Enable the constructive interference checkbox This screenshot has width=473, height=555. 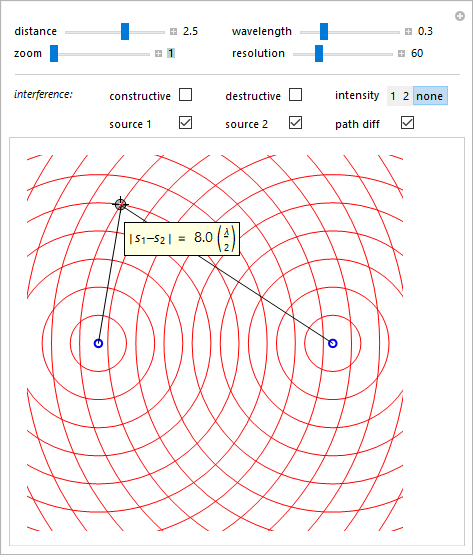click(x=186, y=95)
